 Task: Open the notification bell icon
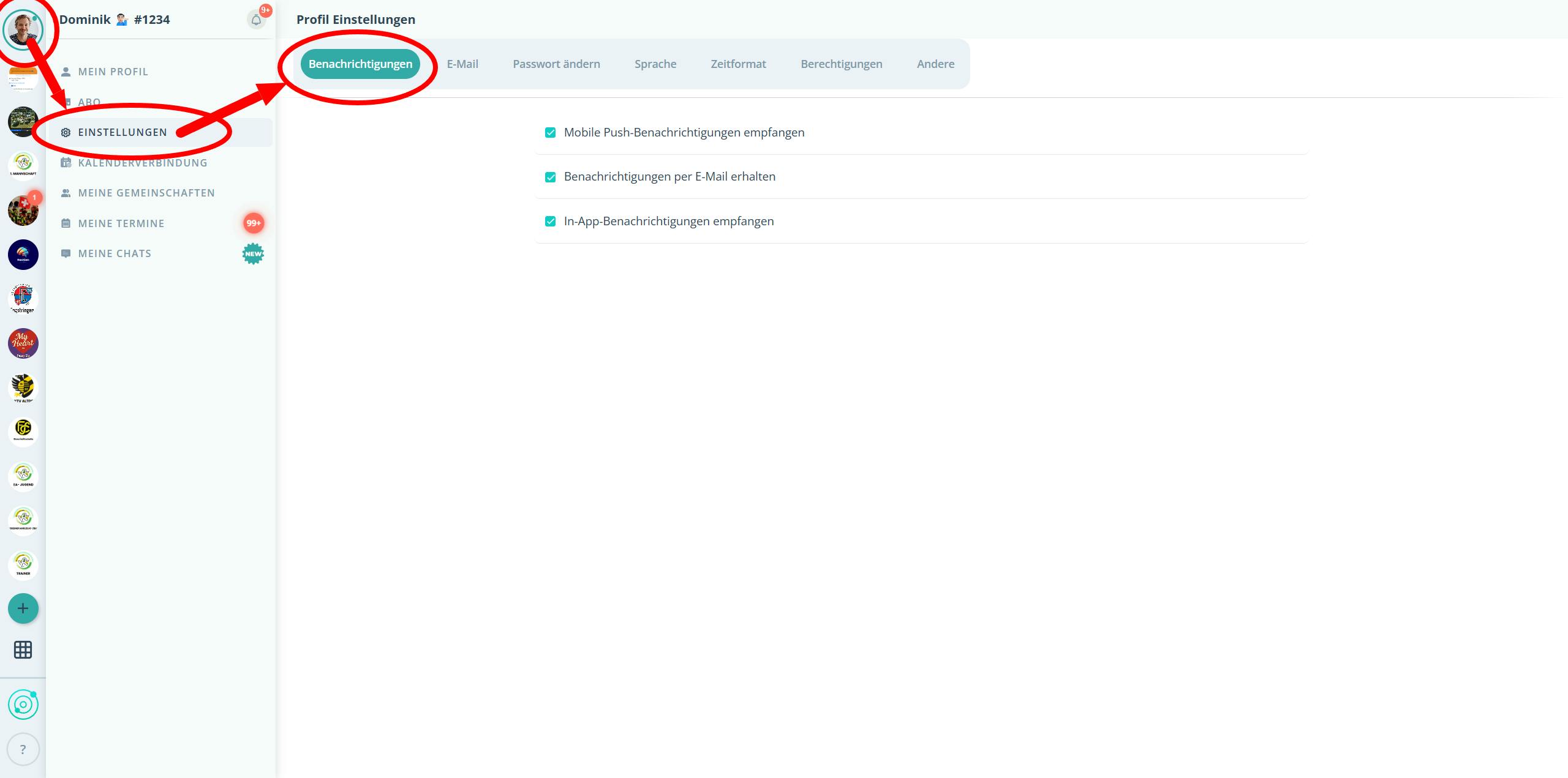[x=256, y=20]
